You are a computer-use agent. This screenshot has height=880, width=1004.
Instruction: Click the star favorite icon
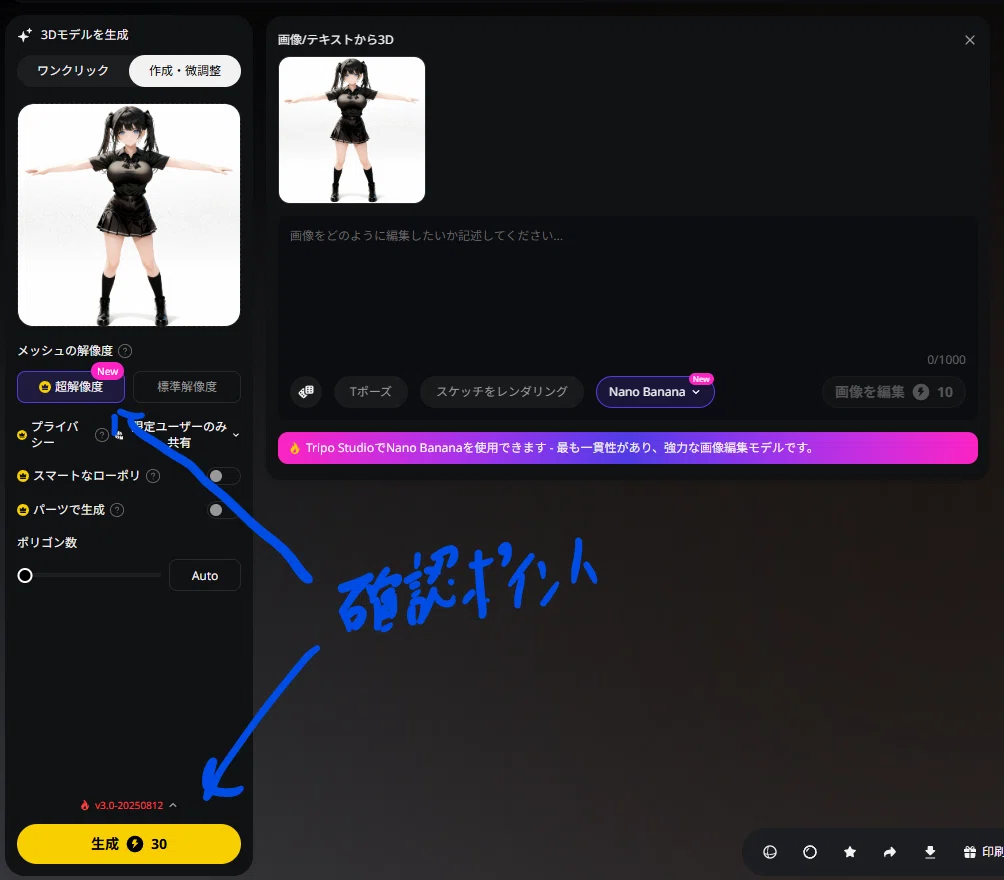(x=850, y=852)
